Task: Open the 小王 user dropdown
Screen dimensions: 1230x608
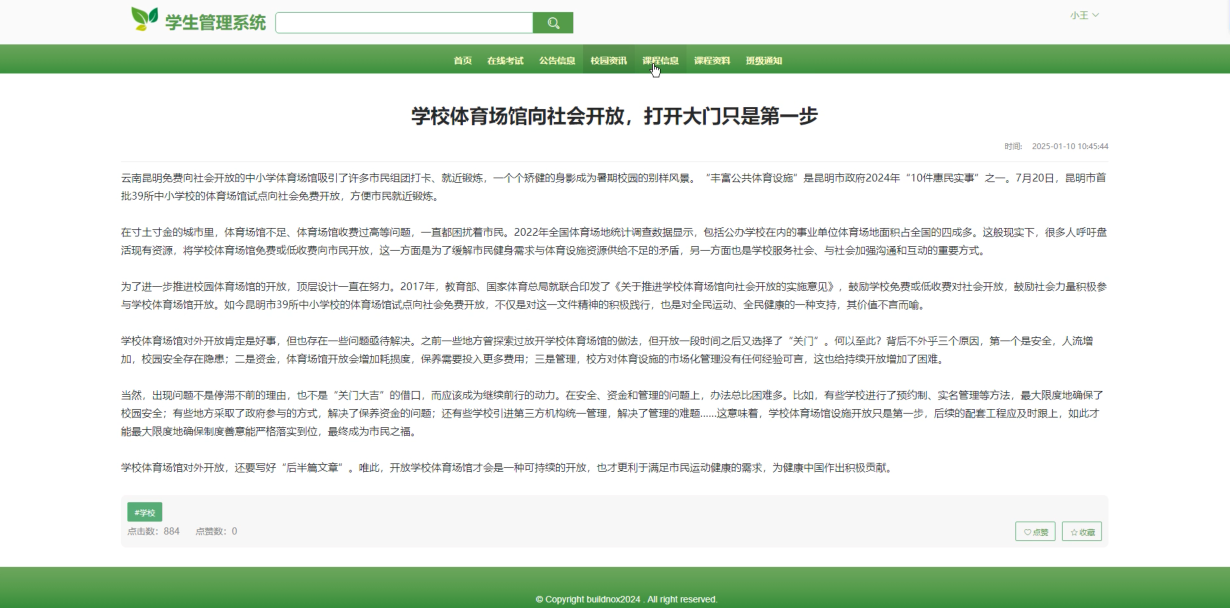Action: [x=1084, y=15]
